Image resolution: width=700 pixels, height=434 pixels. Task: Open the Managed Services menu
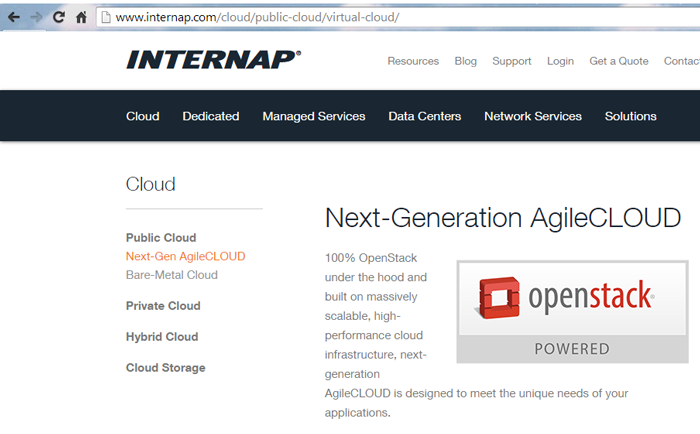coord(314,116)
